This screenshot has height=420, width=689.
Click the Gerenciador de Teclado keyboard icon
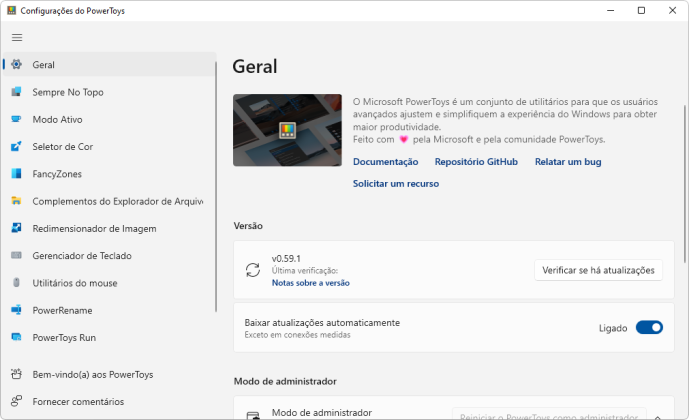coord(16,255)
